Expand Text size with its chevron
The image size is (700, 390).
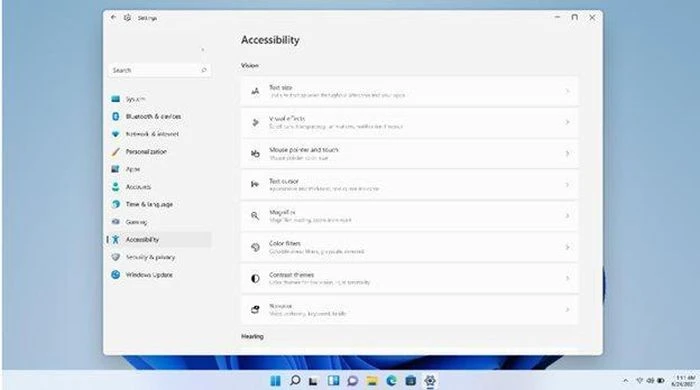[x=567, y=91]
